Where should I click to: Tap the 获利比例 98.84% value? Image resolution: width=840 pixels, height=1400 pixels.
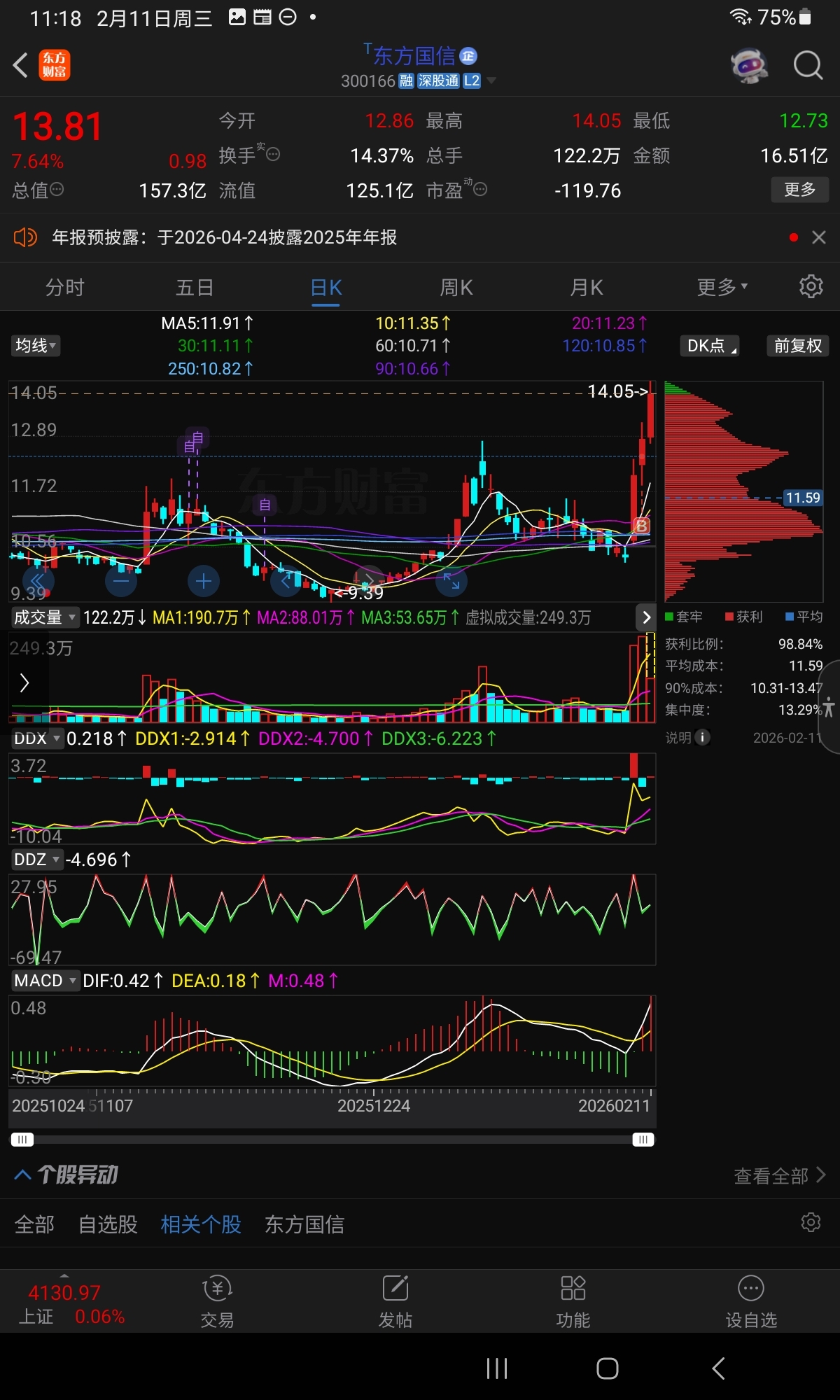(800, 644)
